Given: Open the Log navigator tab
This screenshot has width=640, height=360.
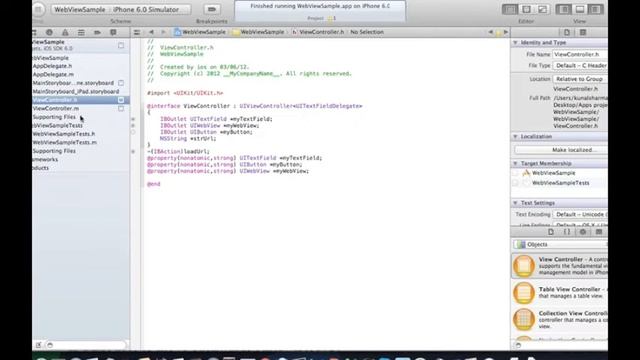Looking at the screenshot, I should pos(113,32).
